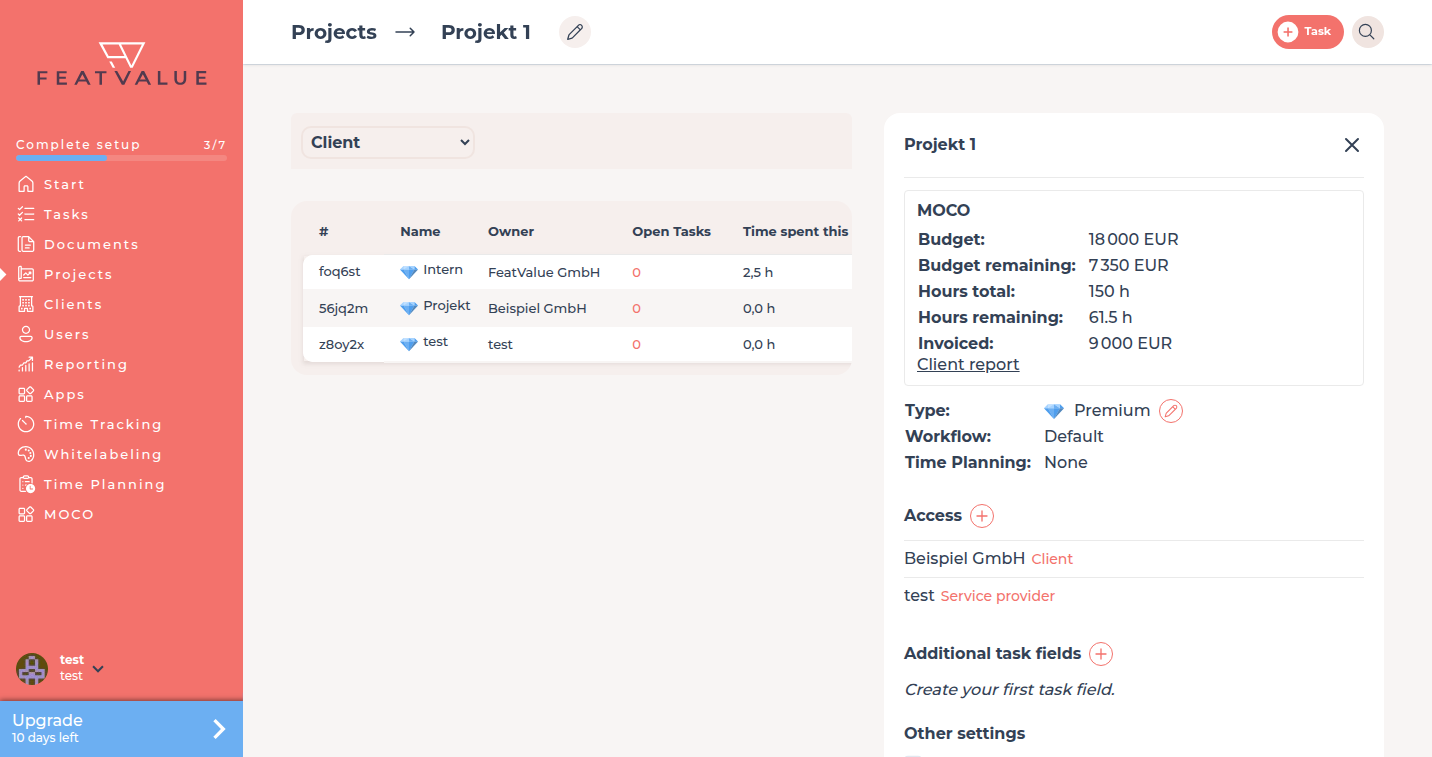Expand the test user account menu
This screenshot has width=1432, height=757.
tap(98, 669)
